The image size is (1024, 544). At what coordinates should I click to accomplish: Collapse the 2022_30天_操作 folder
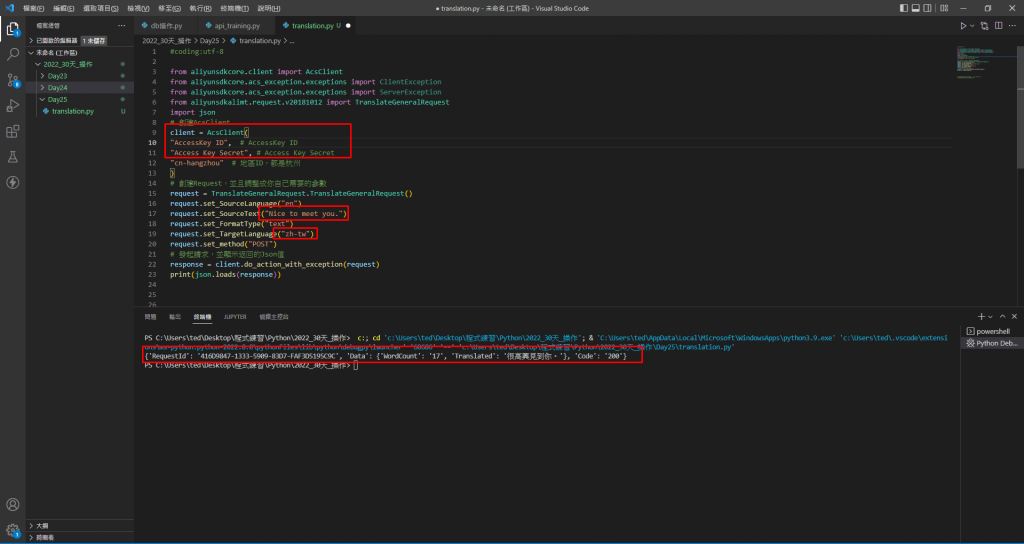[80, 64]
